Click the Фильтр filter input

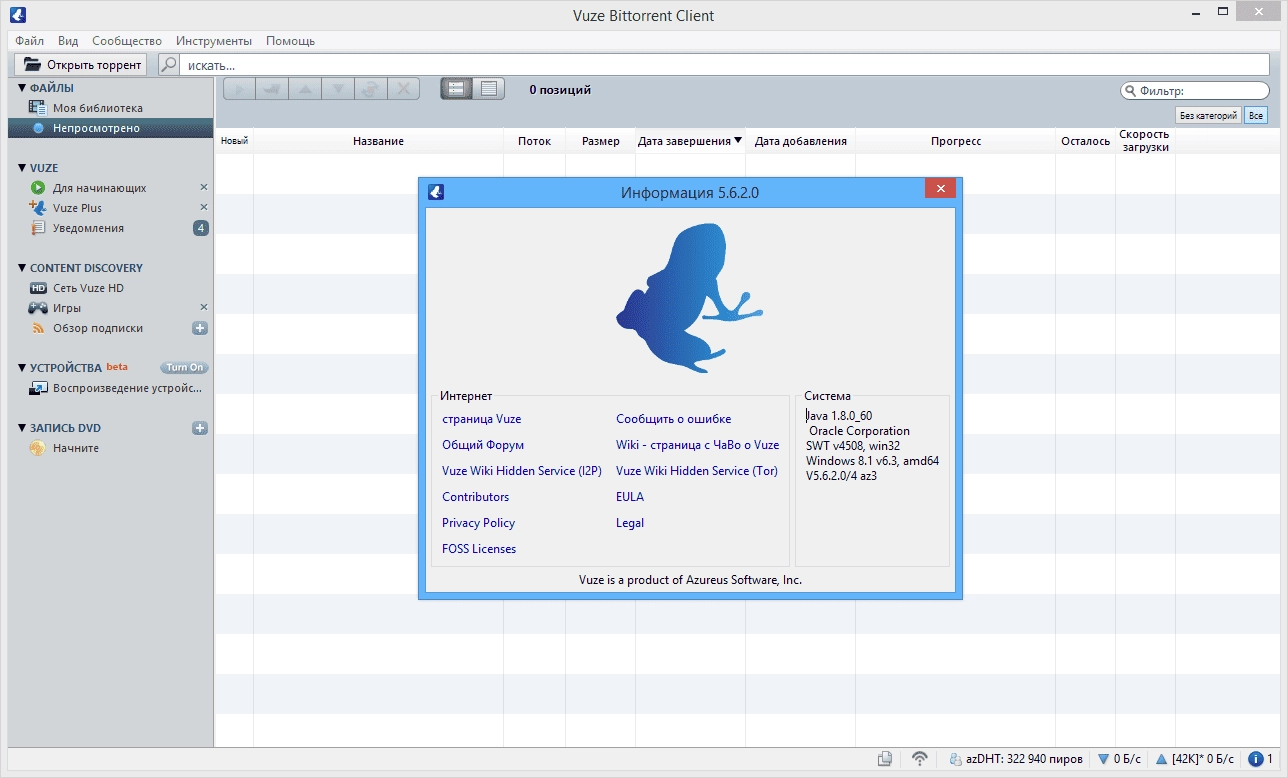pyautogui.click(x=1194, y=91)
